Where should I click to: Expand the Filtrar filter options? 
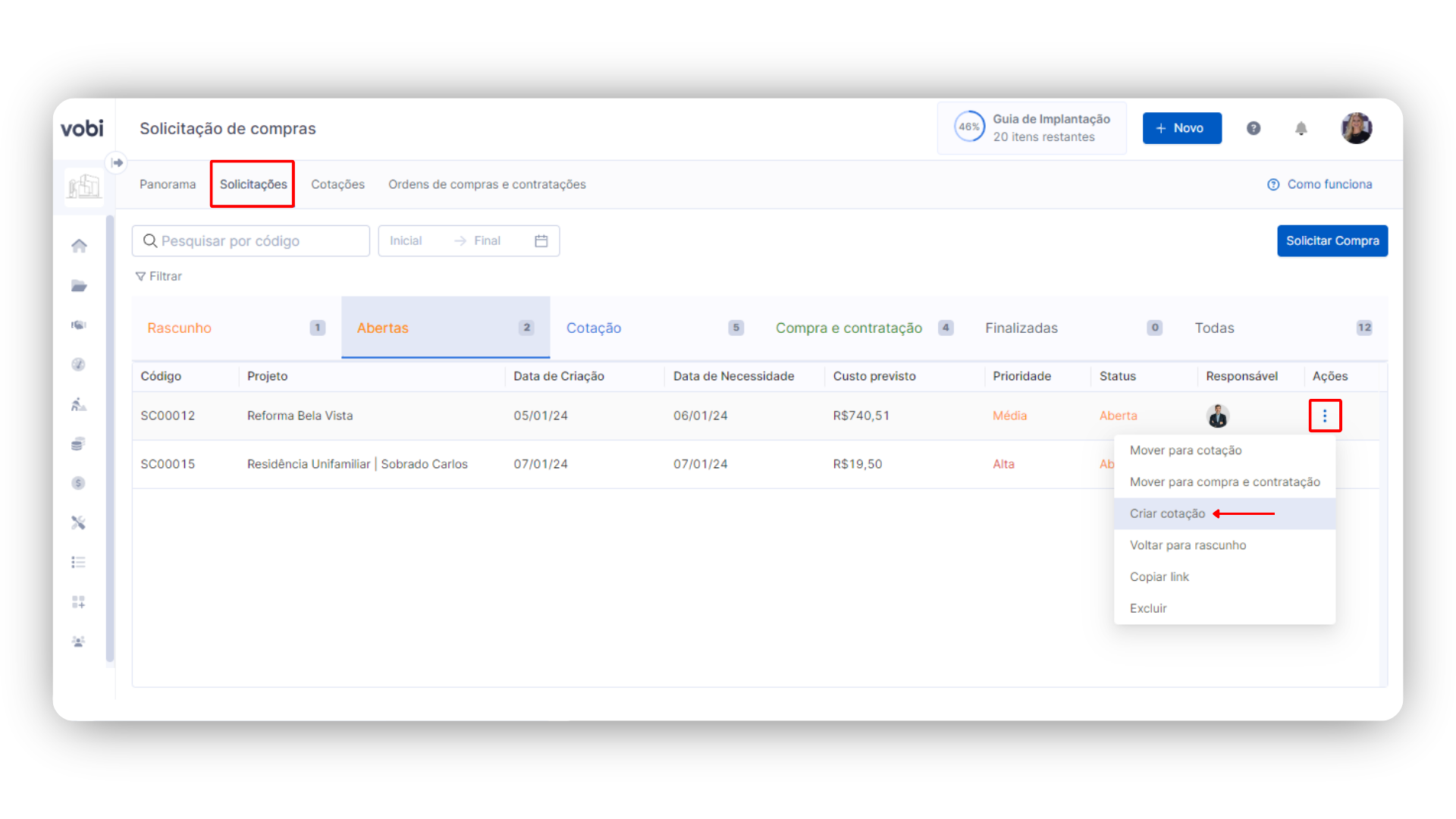click(158, 276)
